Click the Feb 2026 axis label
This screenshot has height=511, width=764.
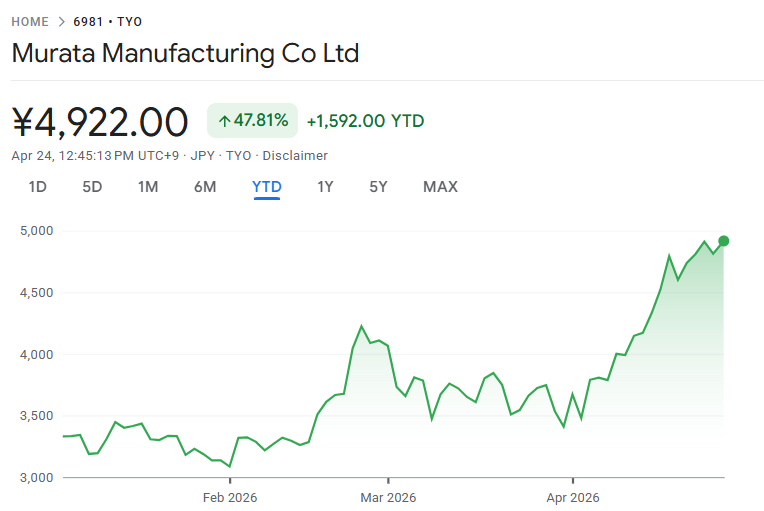point(231,497)
